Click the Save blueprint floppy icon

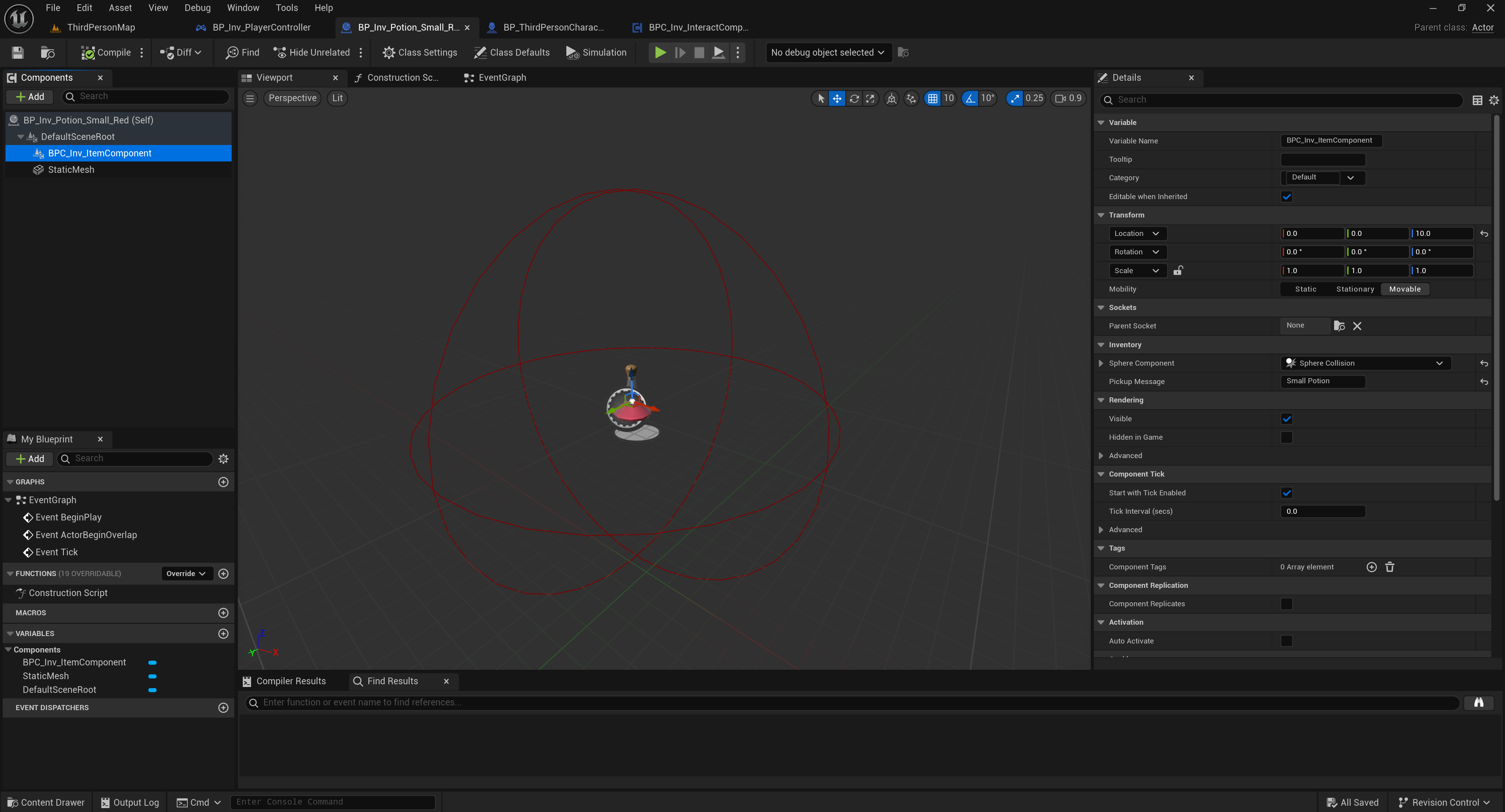click(x=18, y=53)
